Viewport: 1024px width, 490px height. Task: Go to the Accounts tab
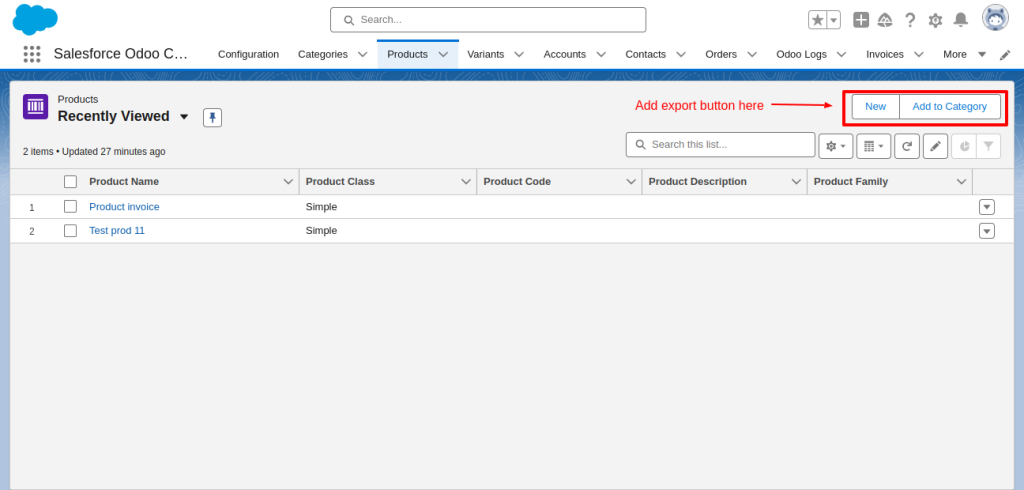click(564, 54)
